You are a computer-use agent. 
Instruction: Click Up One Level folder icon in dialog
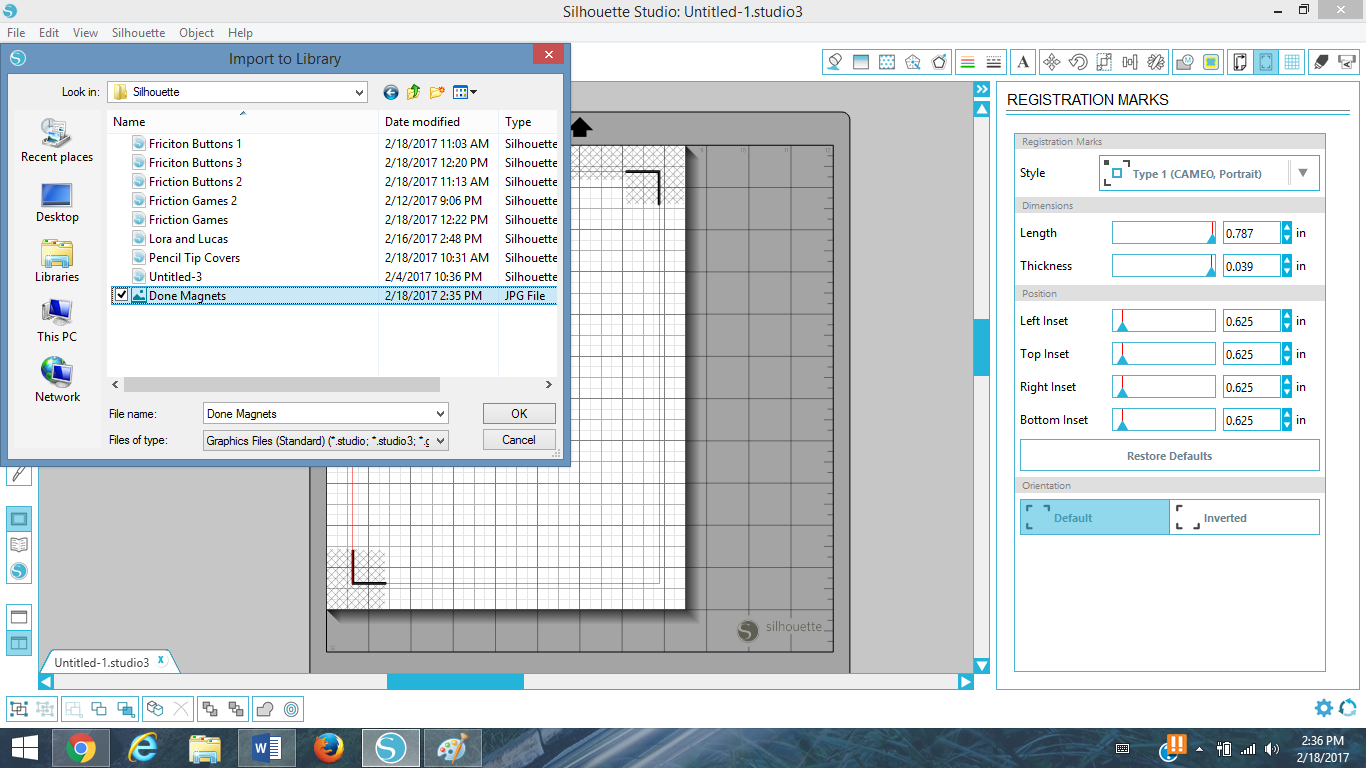[413, 92]
